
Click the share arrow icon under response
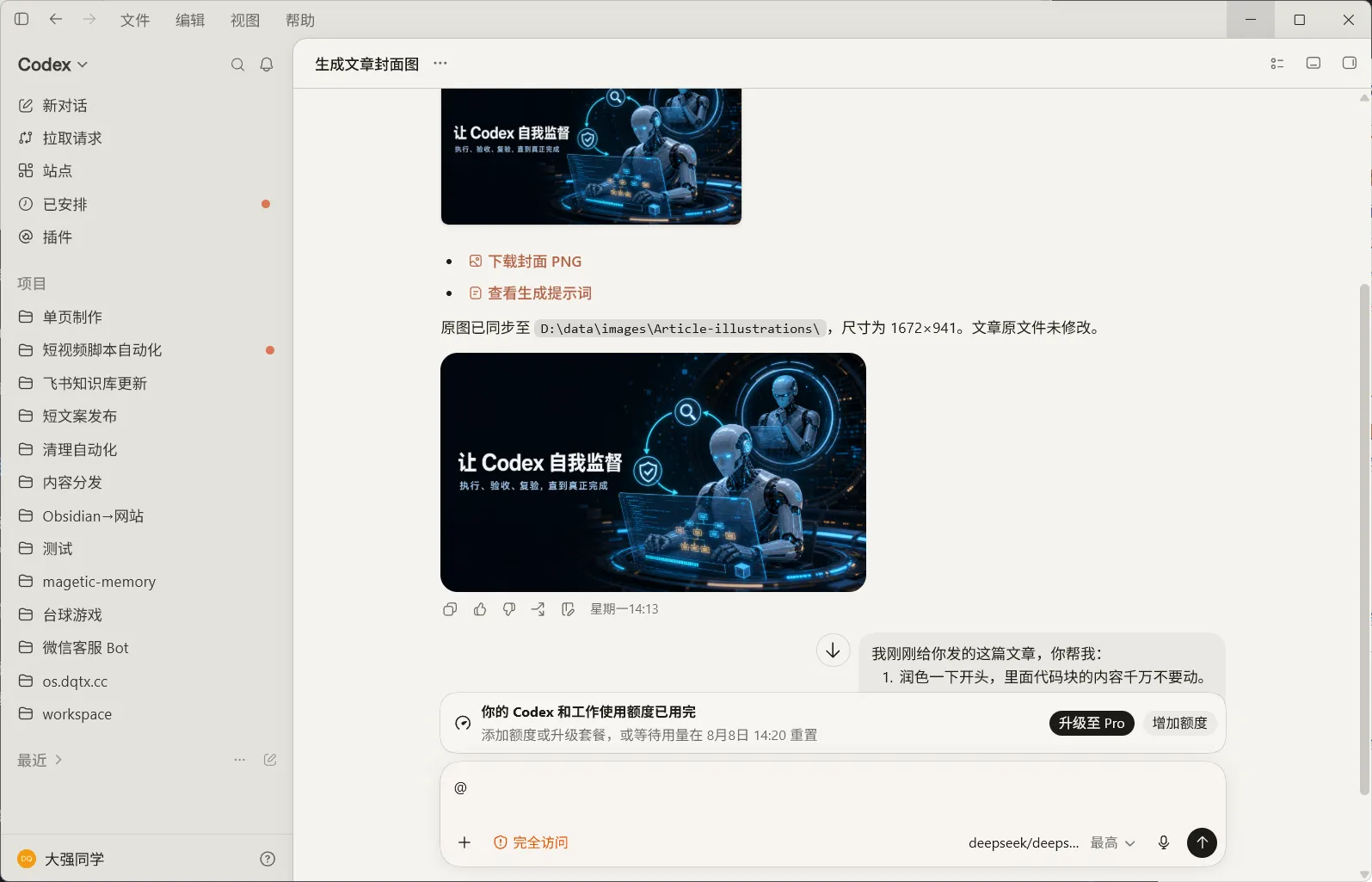pyautogui.click(x=538, y=609)
